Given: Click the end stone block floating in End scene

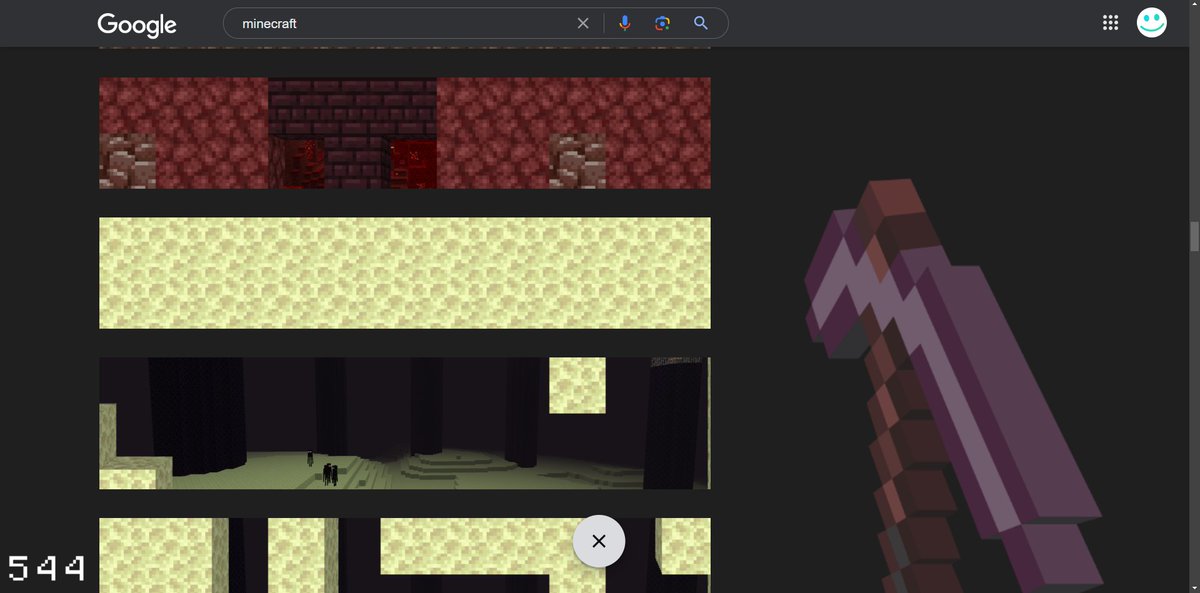Looking at the screenshot, I should 577,385.
